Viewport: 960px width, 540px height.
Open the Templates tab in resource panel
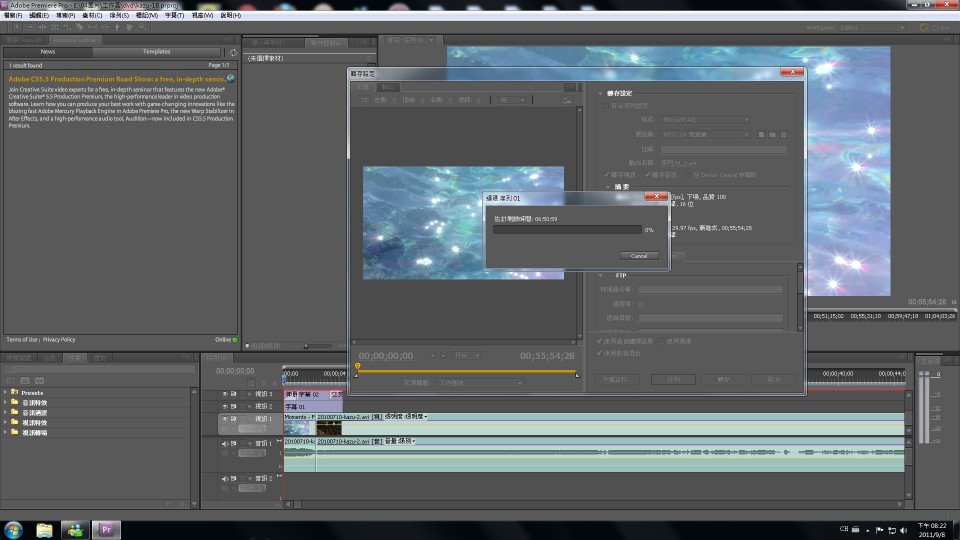[156, 51]
